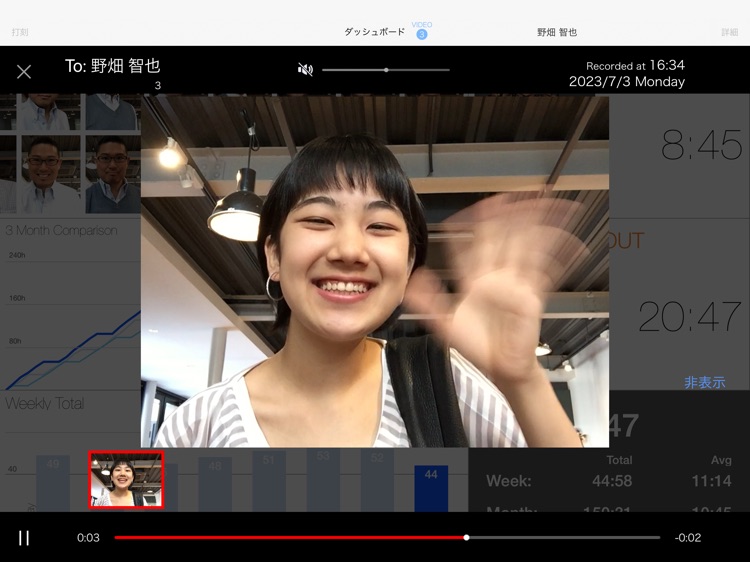Click the recorded date 2023/7/3 Monday
750x562 pixels.
coord(627,82)
